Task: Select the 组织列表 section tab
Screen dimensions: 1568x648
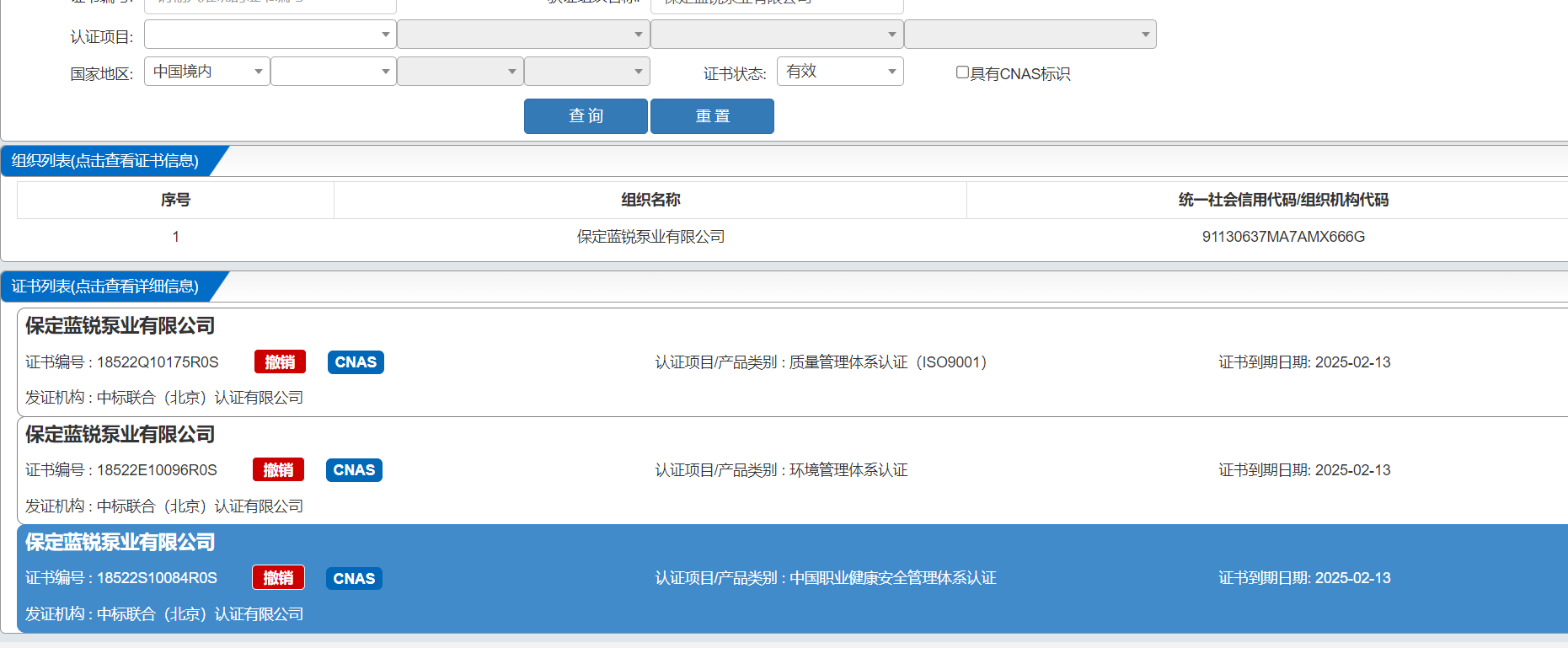Action: click(106, 161)
